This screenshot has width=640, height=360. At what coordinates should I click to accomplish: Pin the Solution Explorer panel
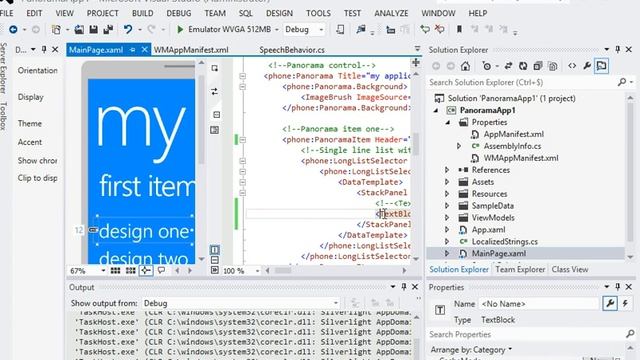pyautogui.click(x=618, y=49)
